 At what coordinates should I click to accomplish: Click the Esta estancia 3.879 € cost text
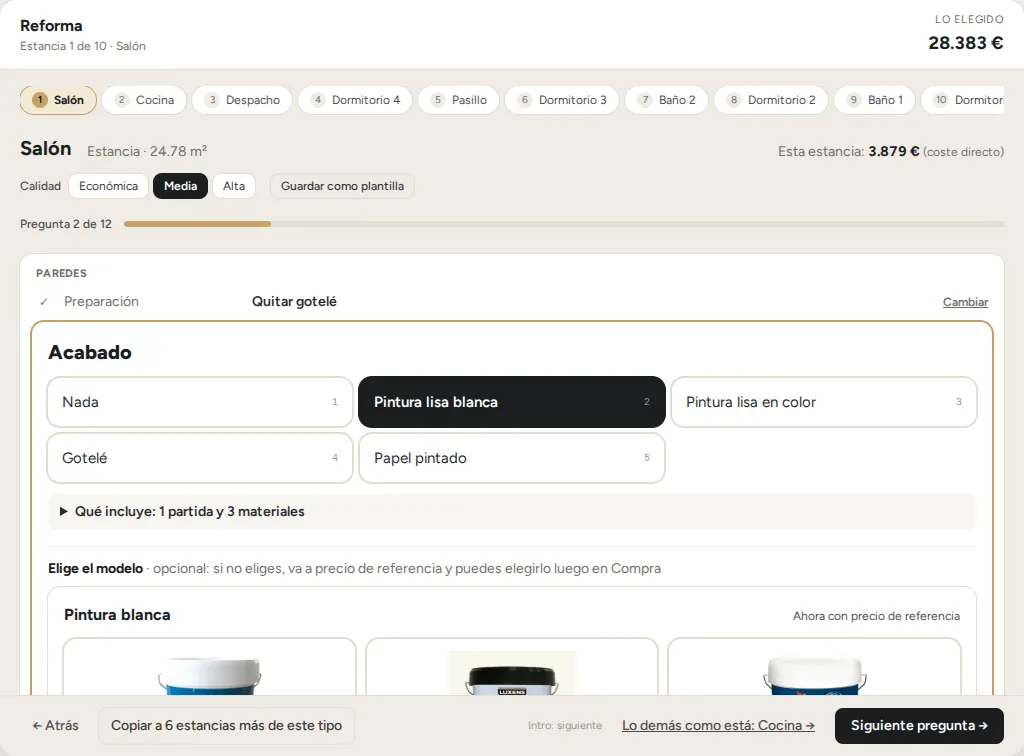pos(891,151)
